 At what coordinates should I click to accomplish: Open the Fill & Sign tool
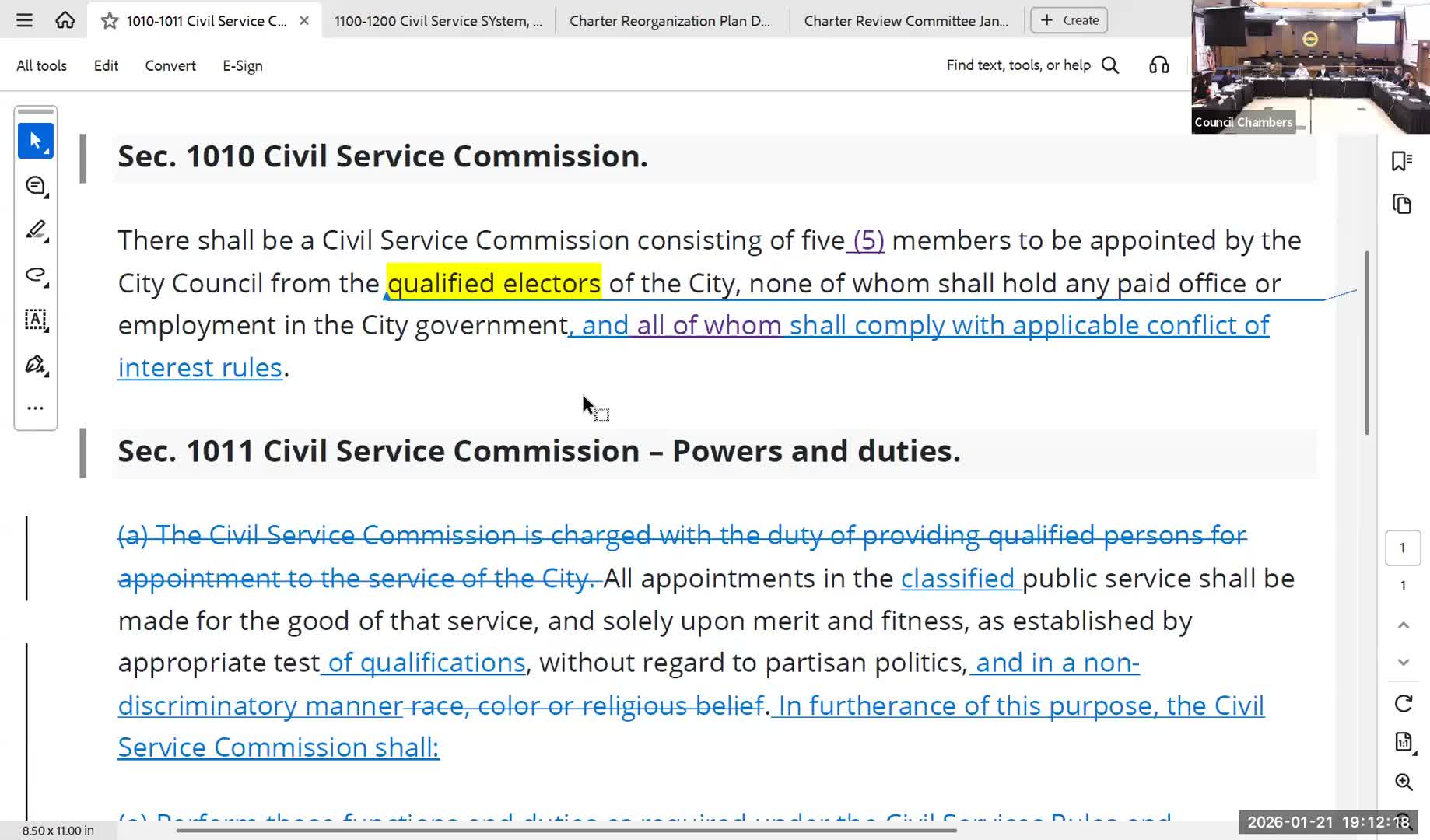35,364
